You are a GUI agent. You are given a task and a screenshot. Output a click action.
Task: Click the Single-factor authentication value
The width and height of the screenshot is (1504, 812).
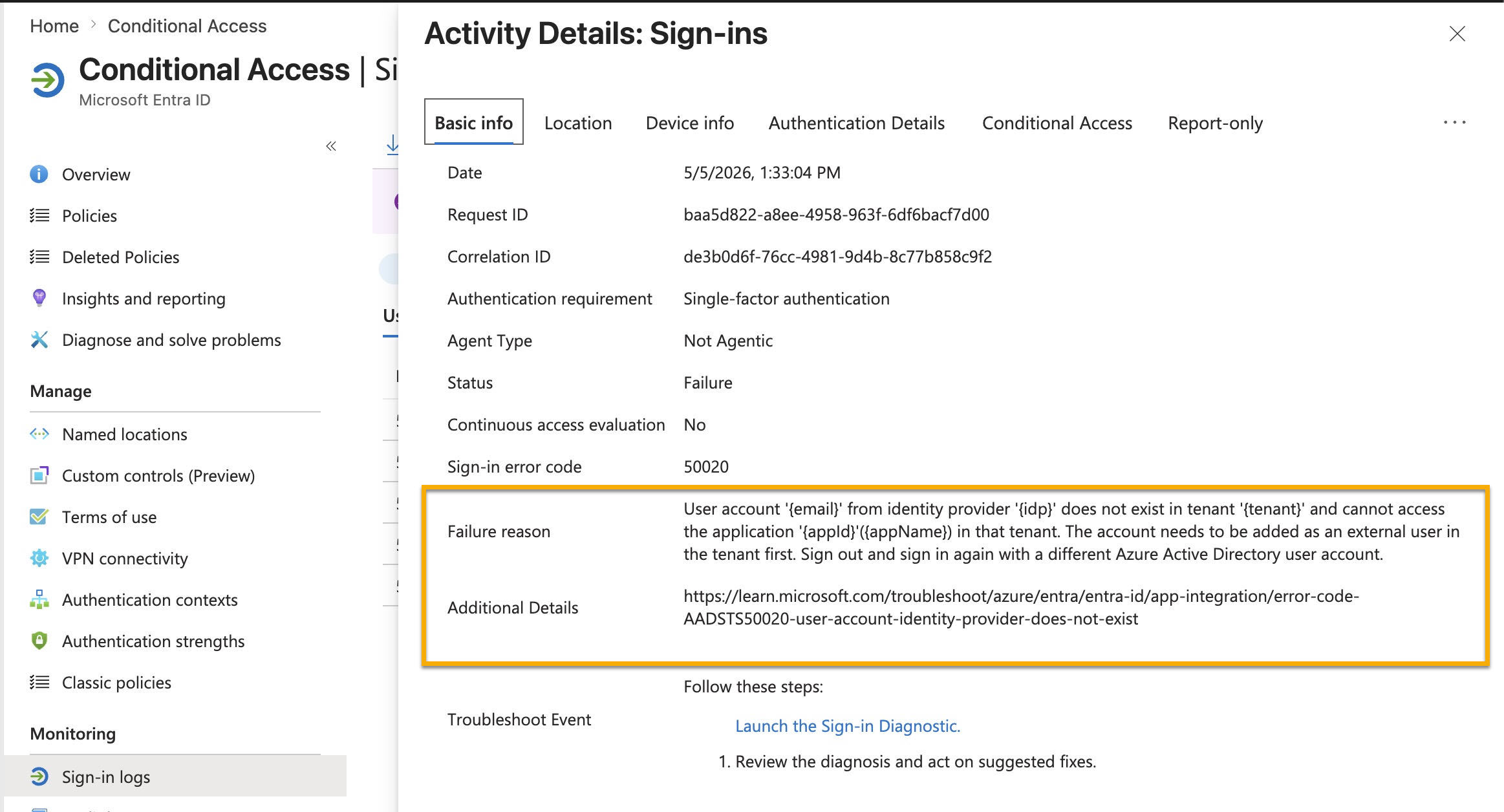pyautogui.click(x=786, y=299)
